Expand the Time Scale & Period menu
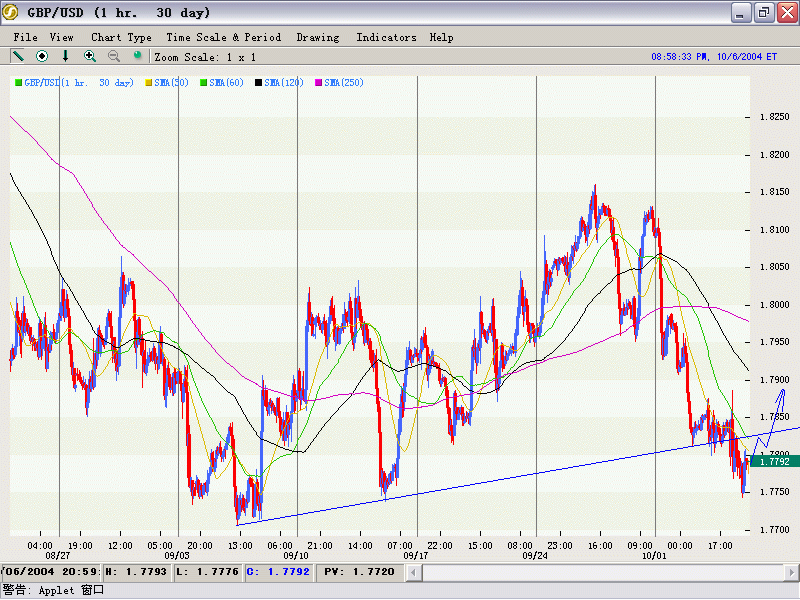This screenshot has width=800, height=600. point(224,37)
